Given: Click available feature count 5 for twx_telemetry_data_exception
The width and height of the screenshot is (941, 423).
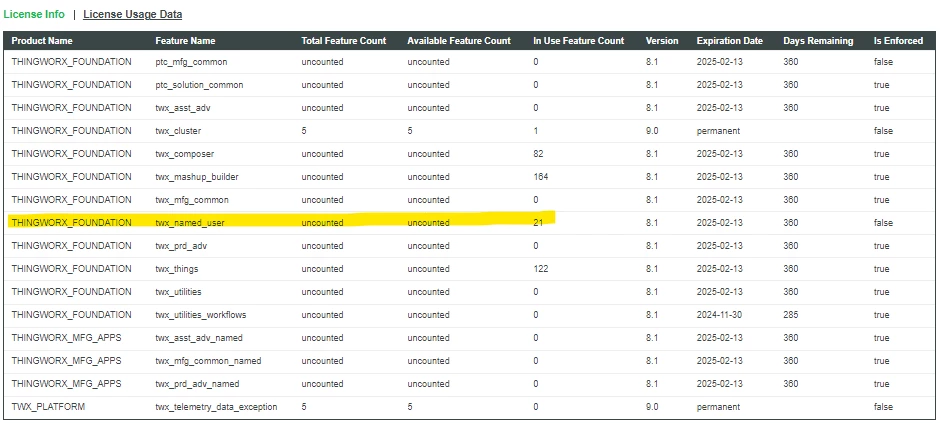Looking at the screenshot, I should (x=410, y=407).
